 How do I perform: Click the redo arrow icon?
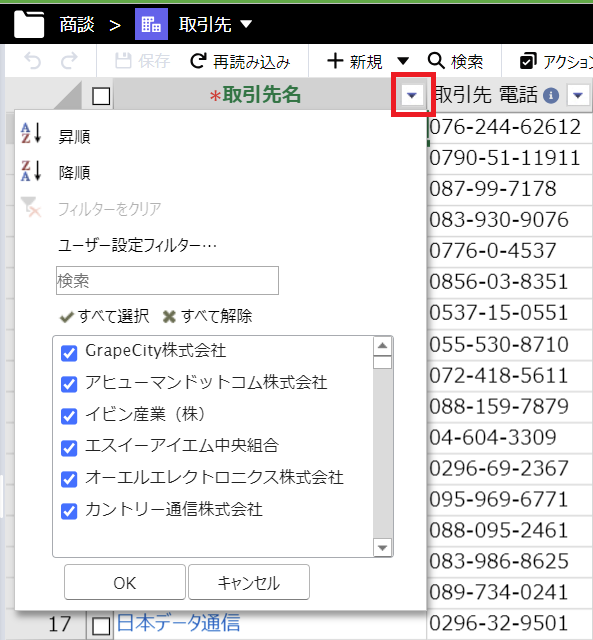tap(69, 61)
